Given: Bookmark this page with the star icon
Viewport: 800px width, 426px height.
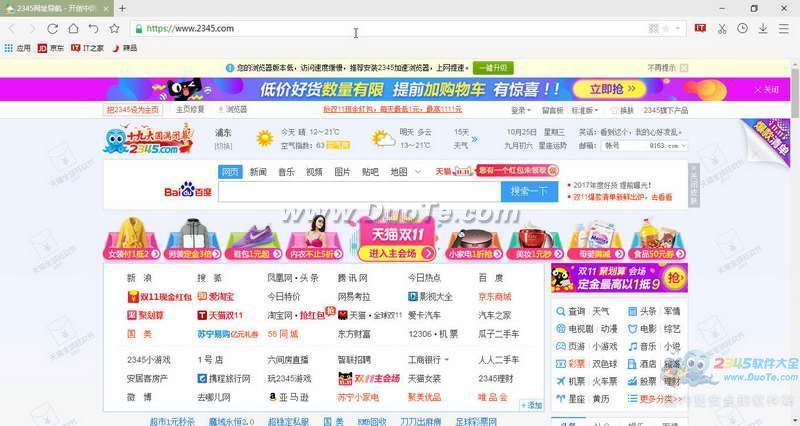Looking at the screenshot, I should coord(115,29).
